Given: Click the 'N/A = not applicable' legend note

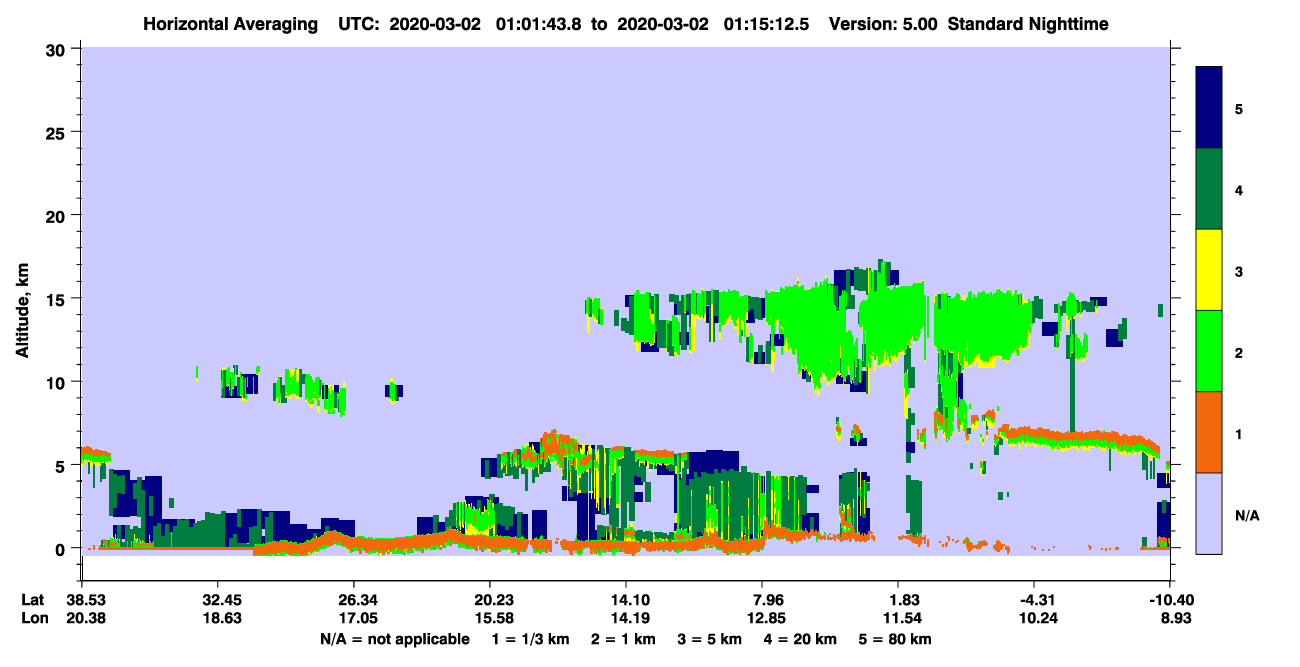Looking at the screenshot, I should [394, 639].
